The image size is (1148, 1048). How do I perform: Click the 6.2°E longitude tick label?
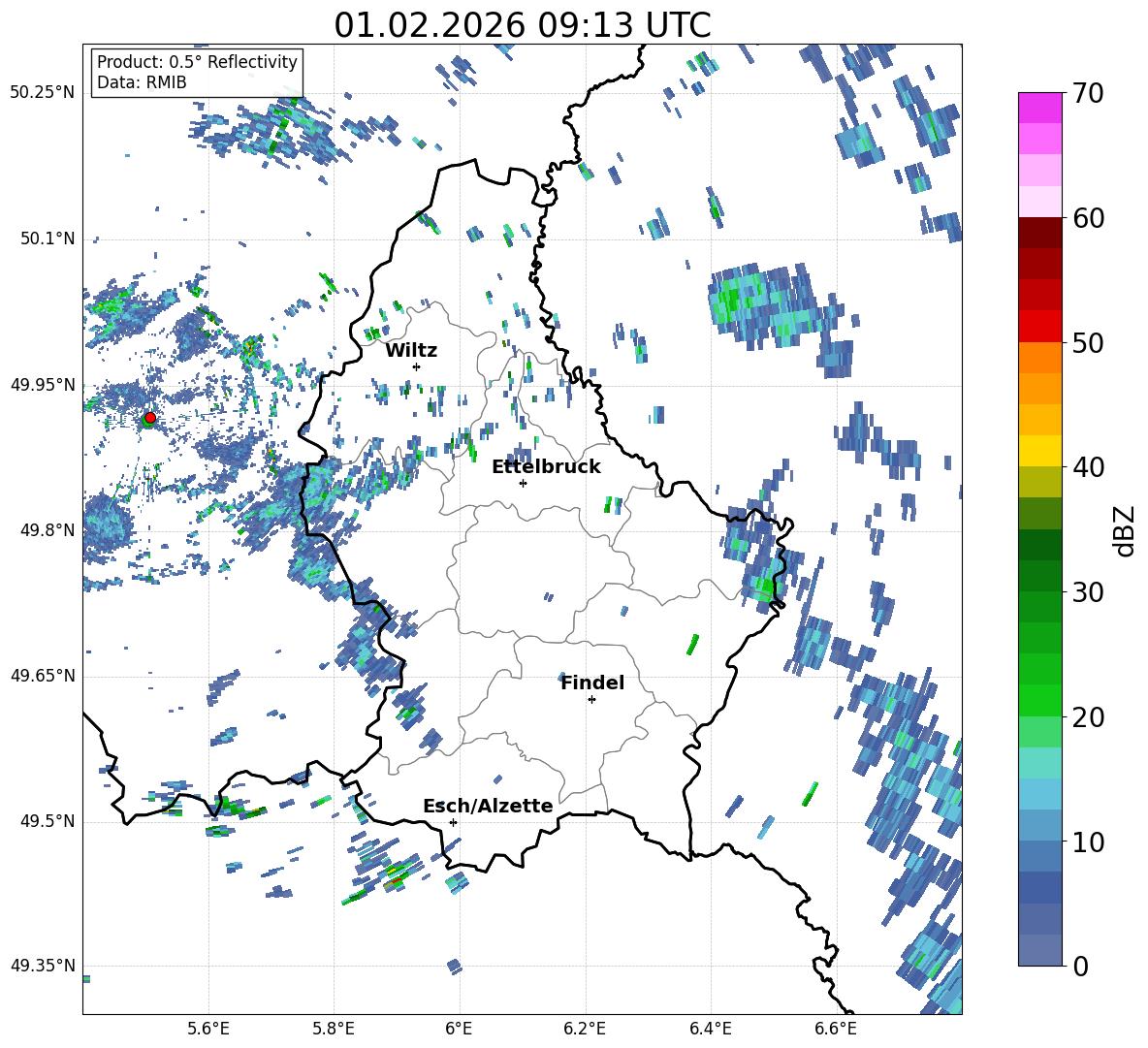click(585, 1028)
